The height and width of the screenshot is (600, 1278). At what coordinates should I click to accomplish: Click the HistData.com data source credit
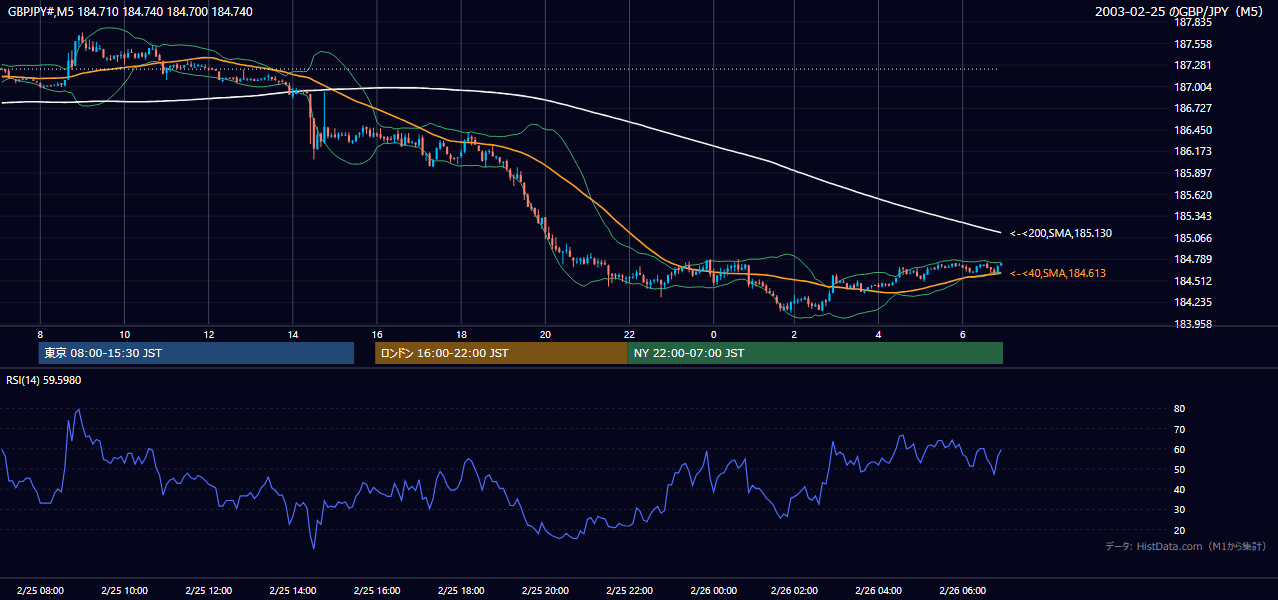coord(1185,546)
